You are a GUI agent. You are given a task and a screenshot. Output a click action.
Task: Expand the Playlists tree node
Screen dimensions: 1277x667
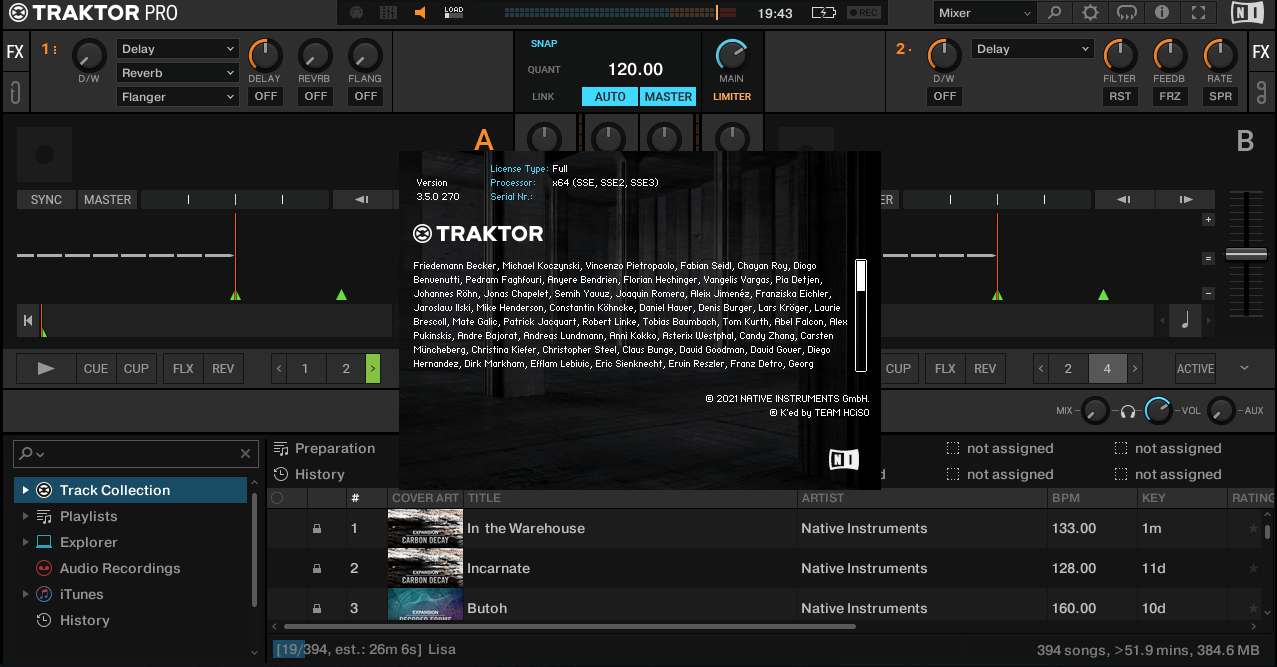(25, 516)
